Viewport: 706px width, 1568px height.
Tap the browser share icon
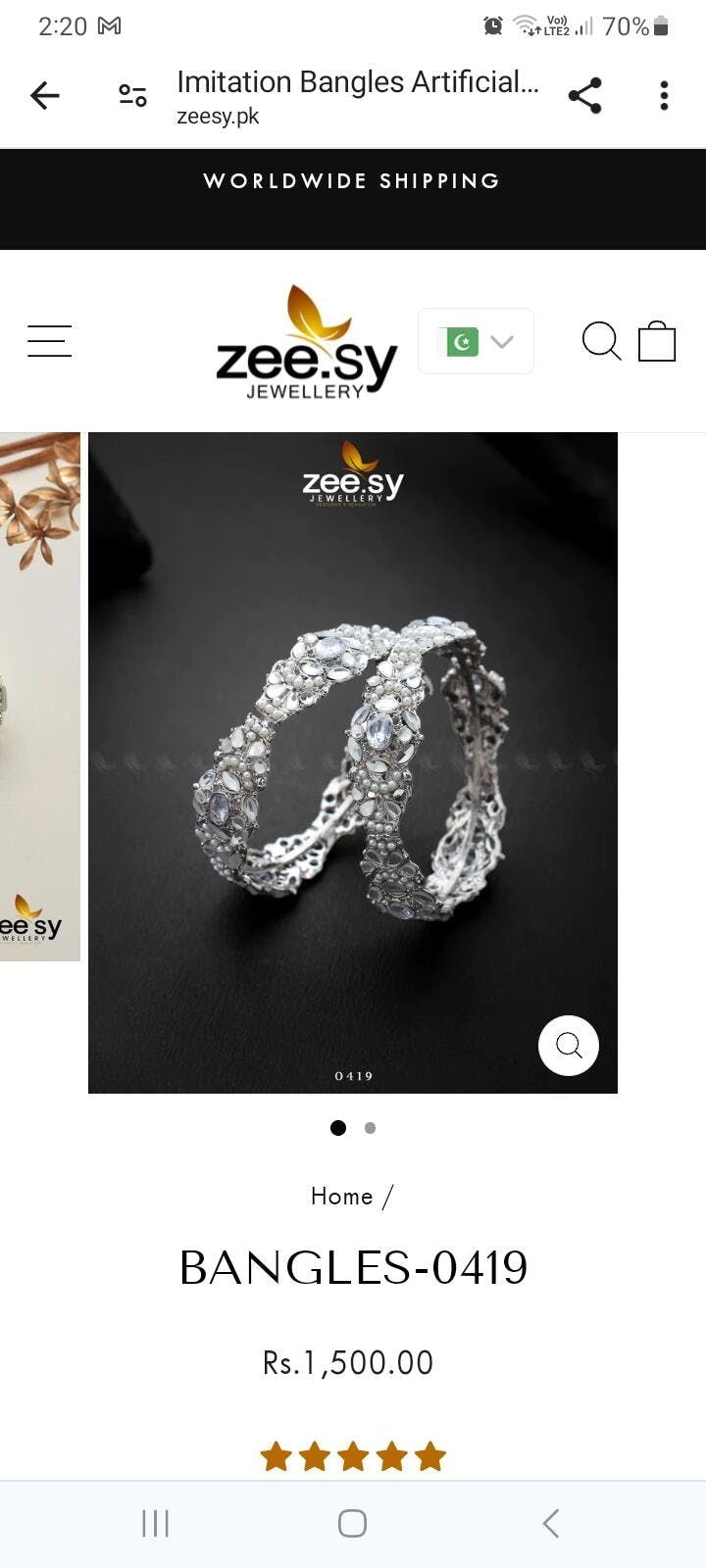click(584, 95)
